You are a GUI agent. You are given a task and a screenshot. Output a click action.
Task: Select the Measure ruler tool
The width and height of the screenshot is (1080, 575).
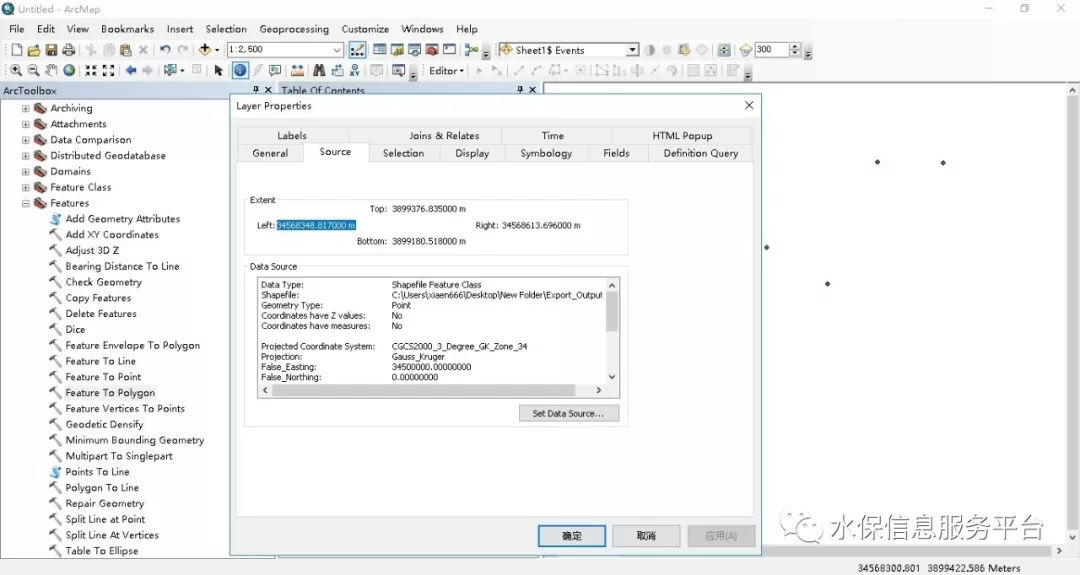coord(297,70)
